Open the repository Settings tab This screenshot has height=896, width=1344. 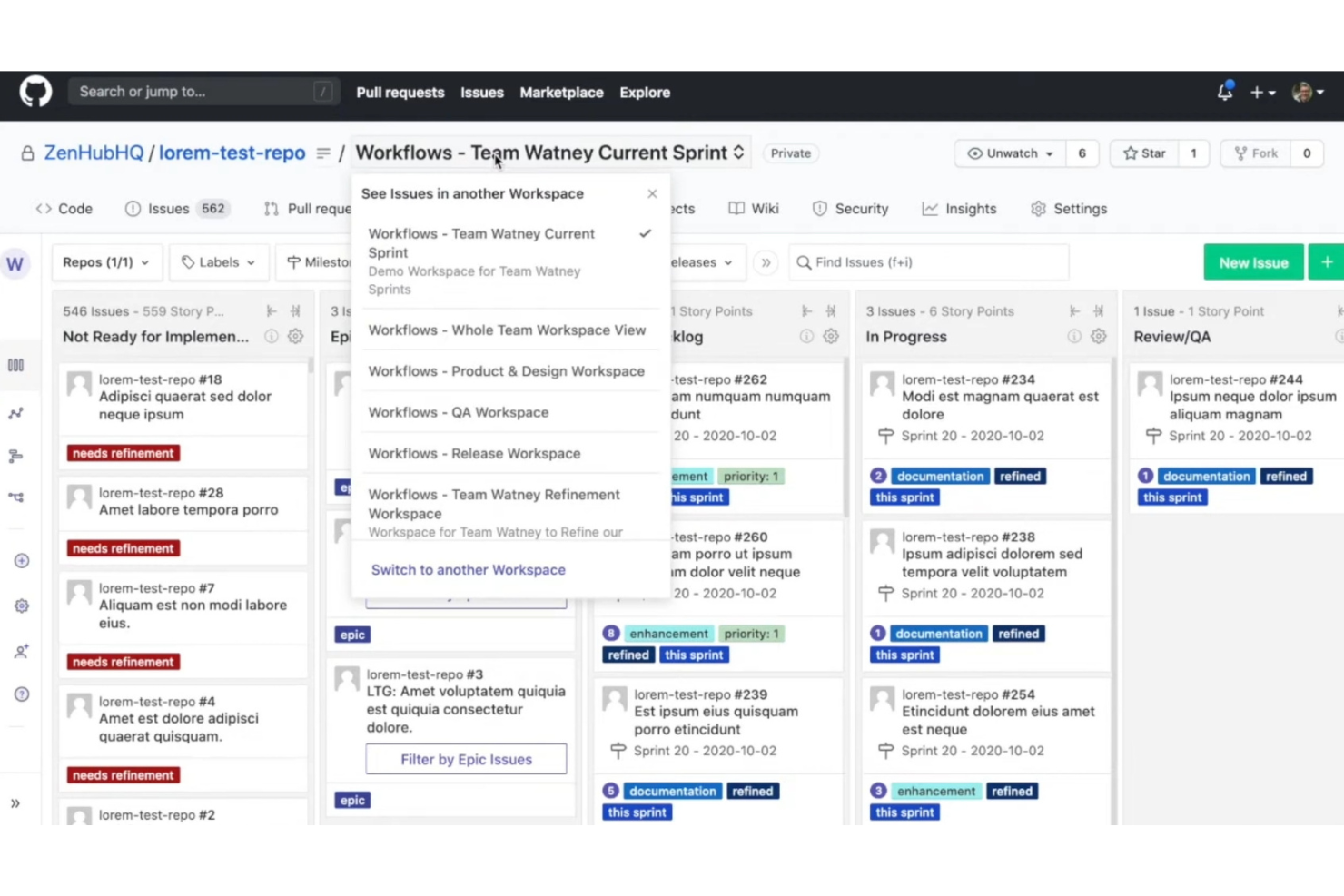pos(1069,209)
